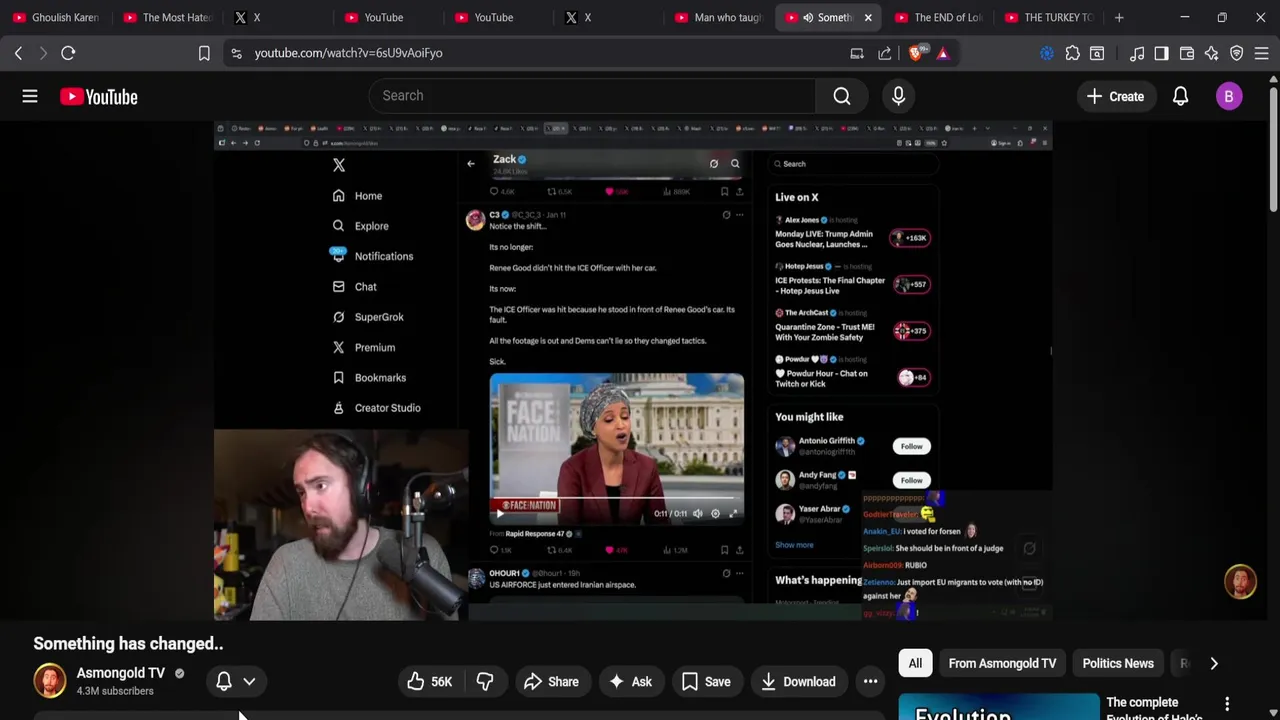The width and height of the screenshot is (1280, 720).
Task: Switch to 'The END of Lok' browser tab
Action: click(940, 17)
